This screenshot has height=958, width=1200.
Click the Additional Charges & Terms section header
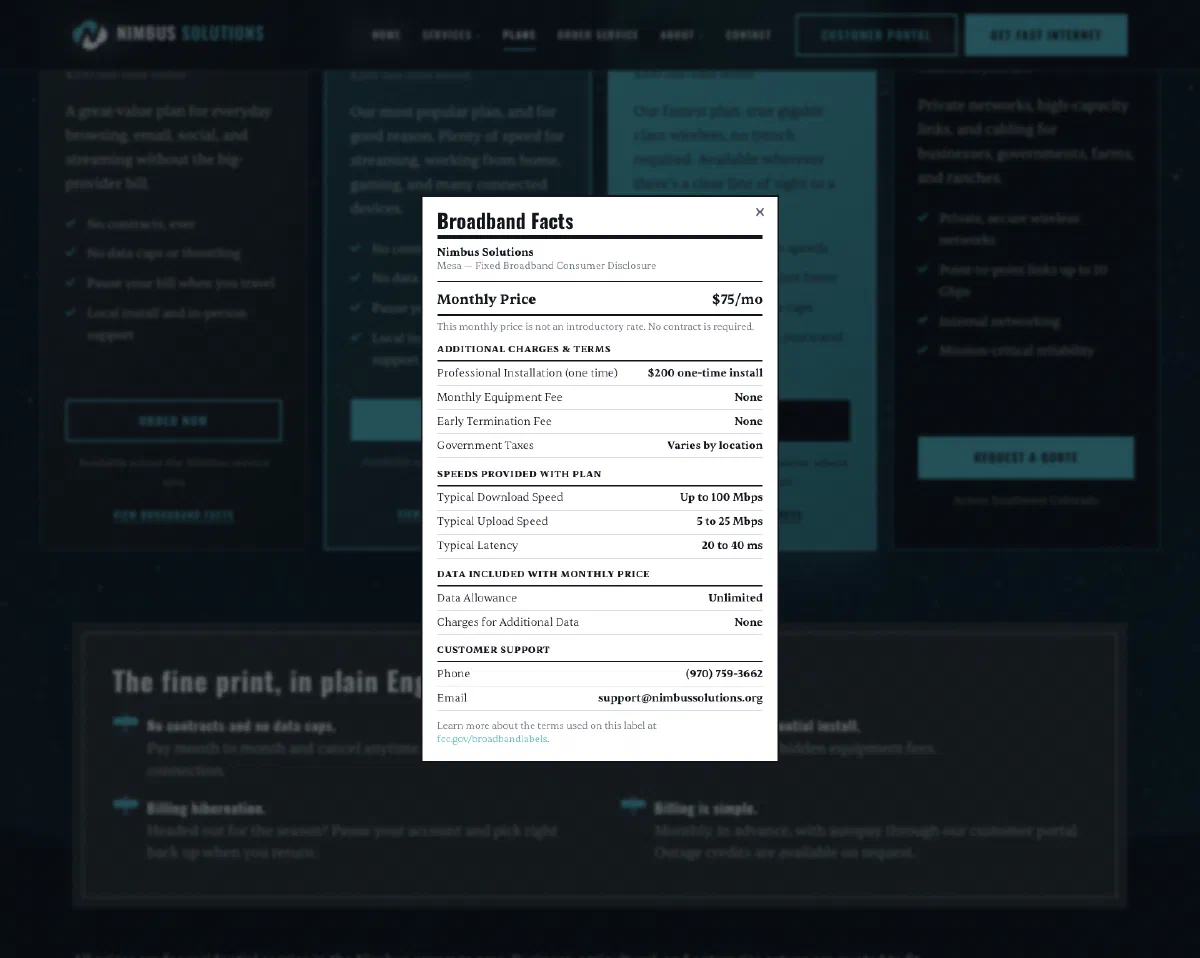tap(524, 349)
